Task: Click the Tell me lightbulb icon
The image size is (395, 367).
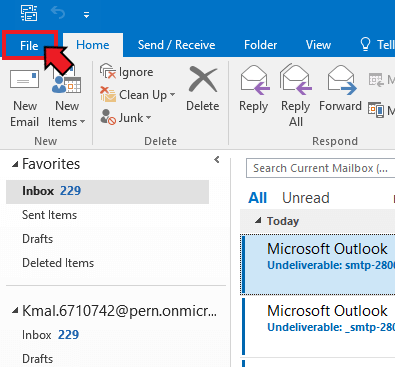Action: [365, 44]
